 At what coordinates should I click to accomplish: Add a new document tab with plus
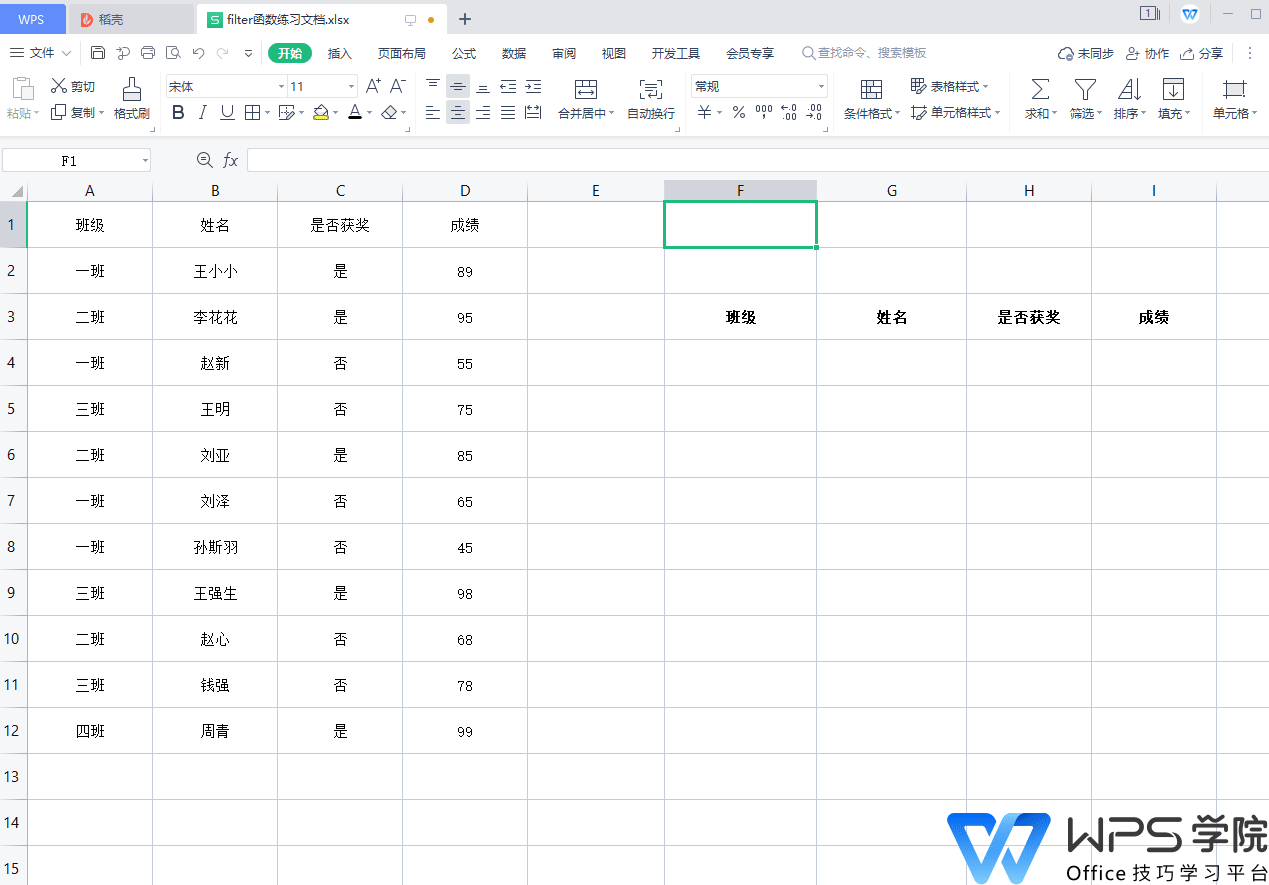(465, 19)
